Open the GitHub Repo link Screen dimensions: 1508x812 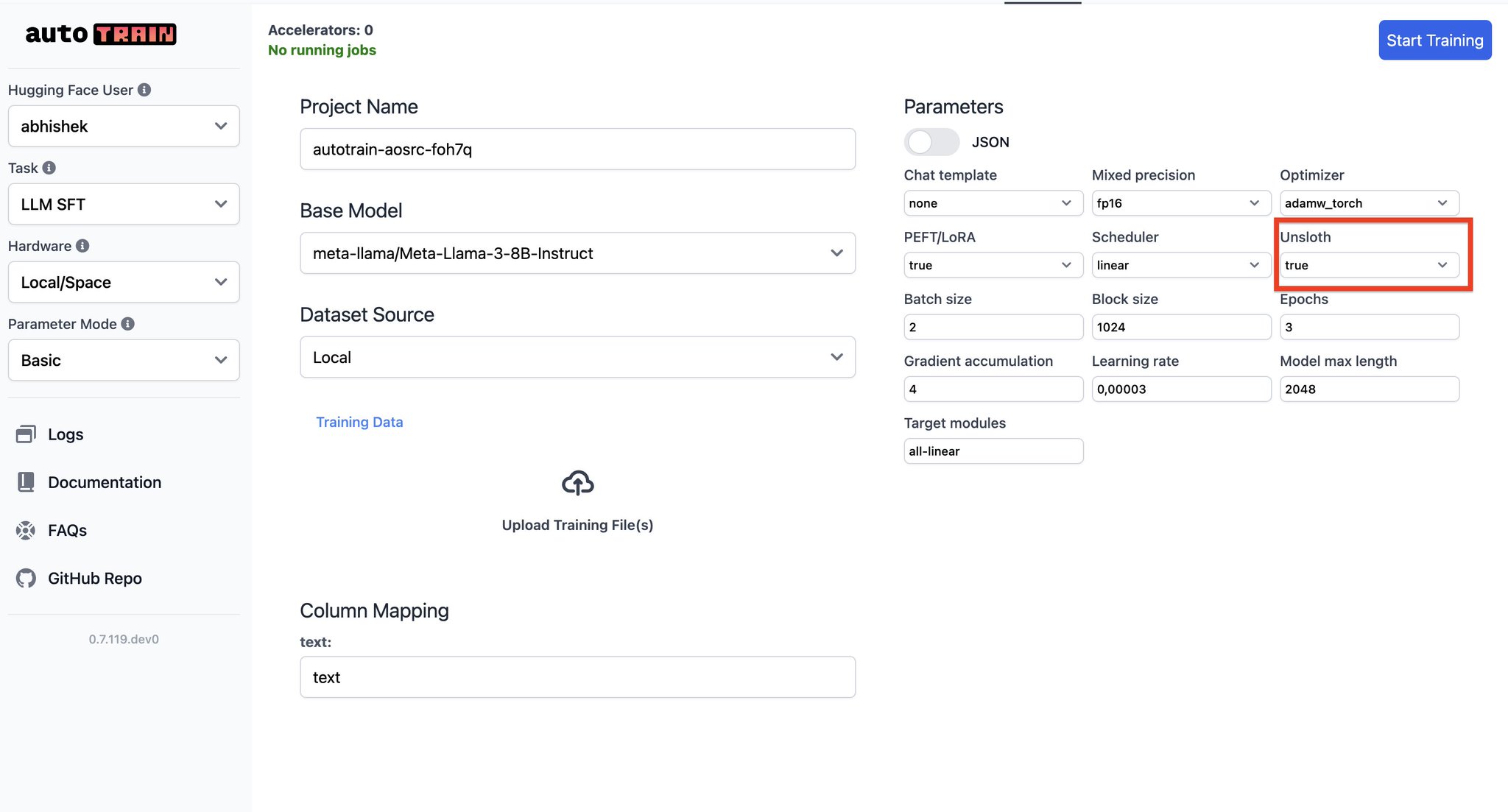tap(95, 579)
